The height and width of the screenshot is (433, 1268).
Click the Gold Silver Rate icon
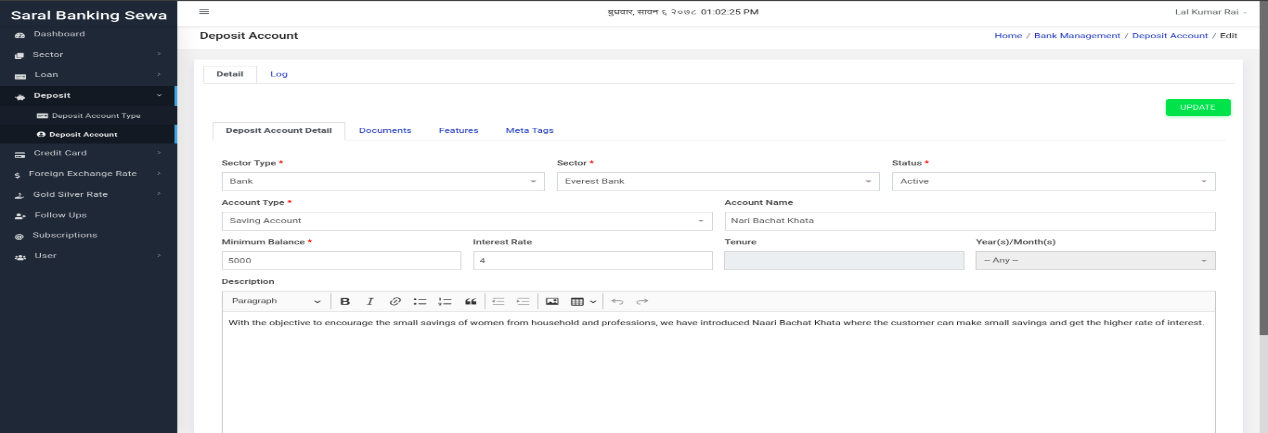[x=19, y=195]
